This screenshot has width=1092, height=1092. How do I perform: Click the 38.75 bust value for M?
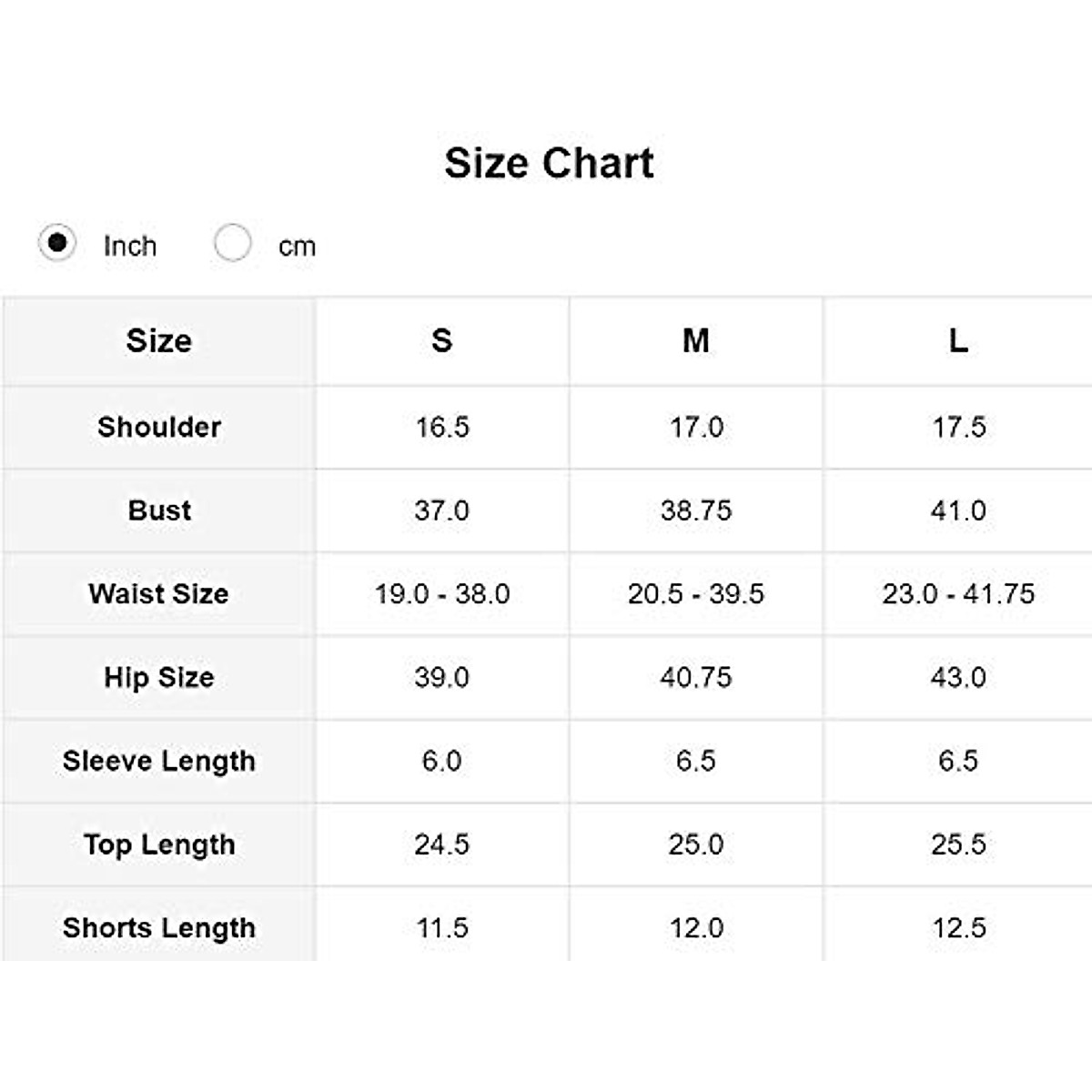[696, 511]
